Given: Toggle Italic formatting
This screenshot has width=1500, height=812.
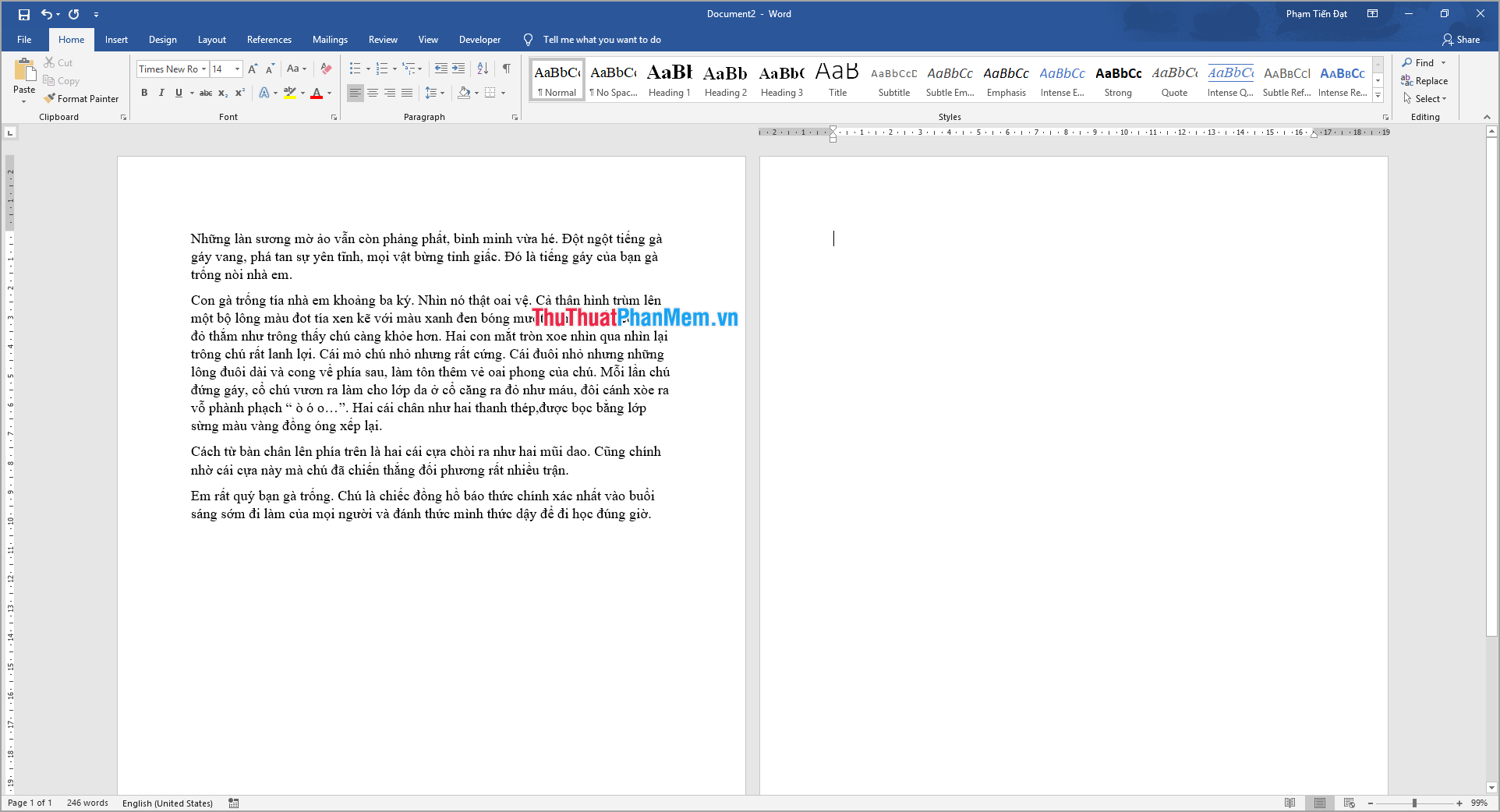Looking at the screenshot, I should click(161, 93).
